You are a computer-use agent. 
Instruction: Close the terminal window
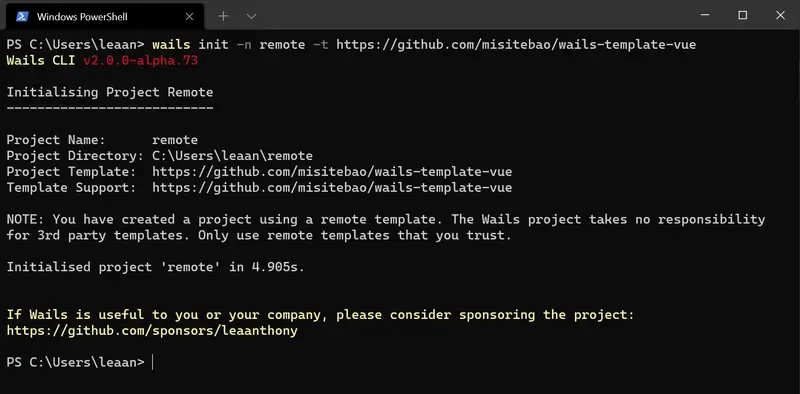tap(780, 15)
